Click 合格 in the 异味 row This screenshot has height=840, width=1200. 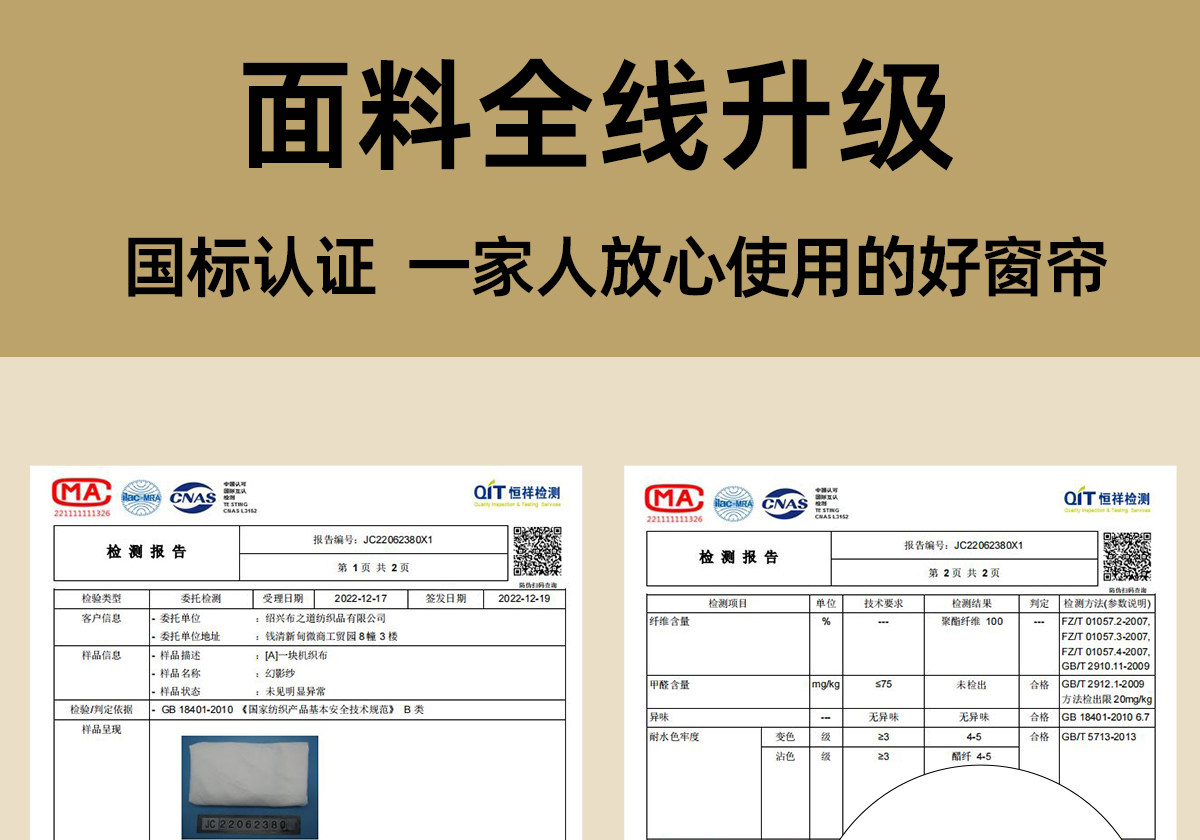pos(1039,718)
